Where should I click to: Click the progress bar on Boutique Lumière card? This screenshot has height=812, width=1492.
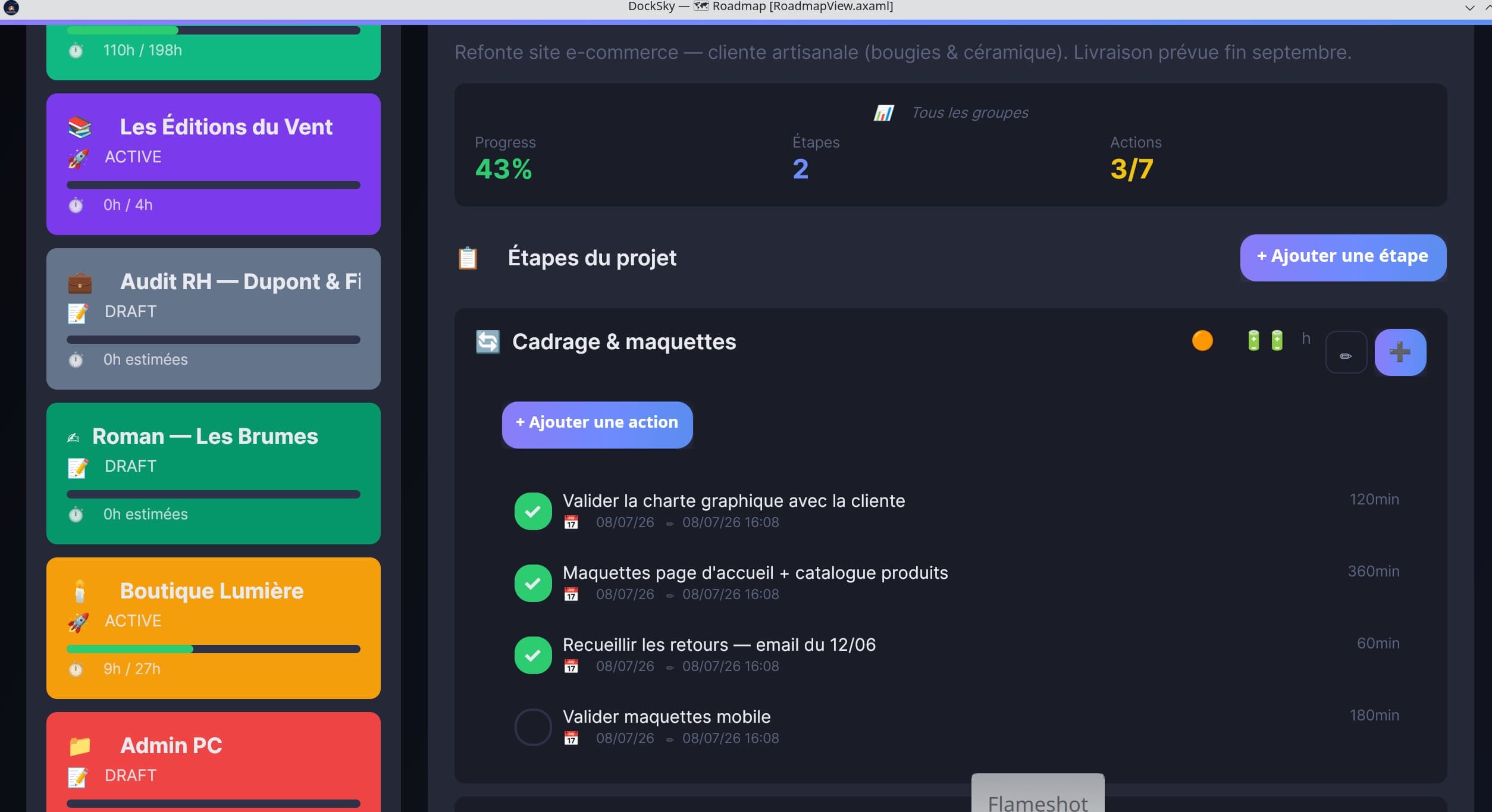point(214,649)
